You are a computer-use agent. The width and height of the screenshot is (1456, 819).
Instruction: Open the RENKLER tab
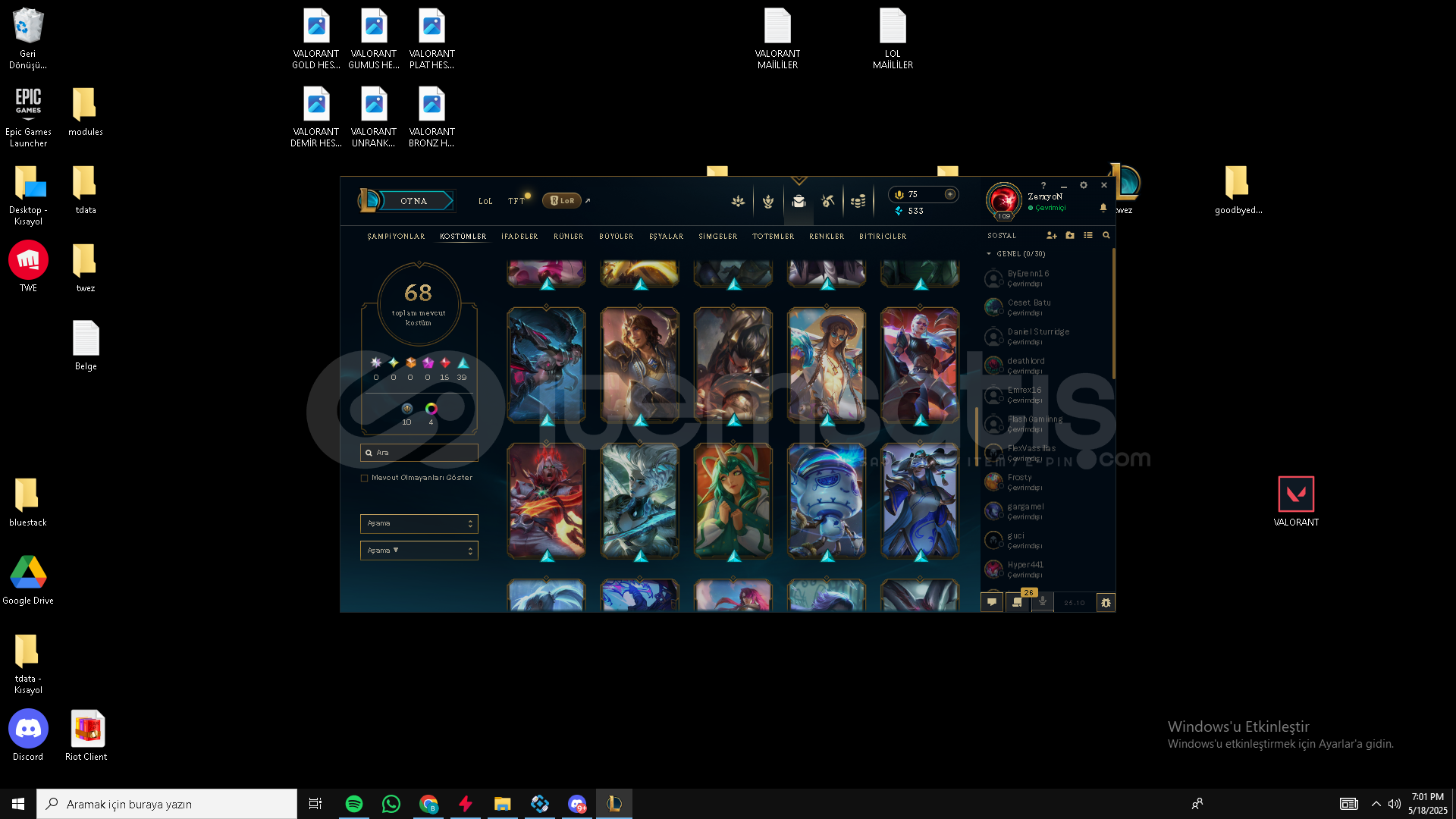tap(827, 237)
